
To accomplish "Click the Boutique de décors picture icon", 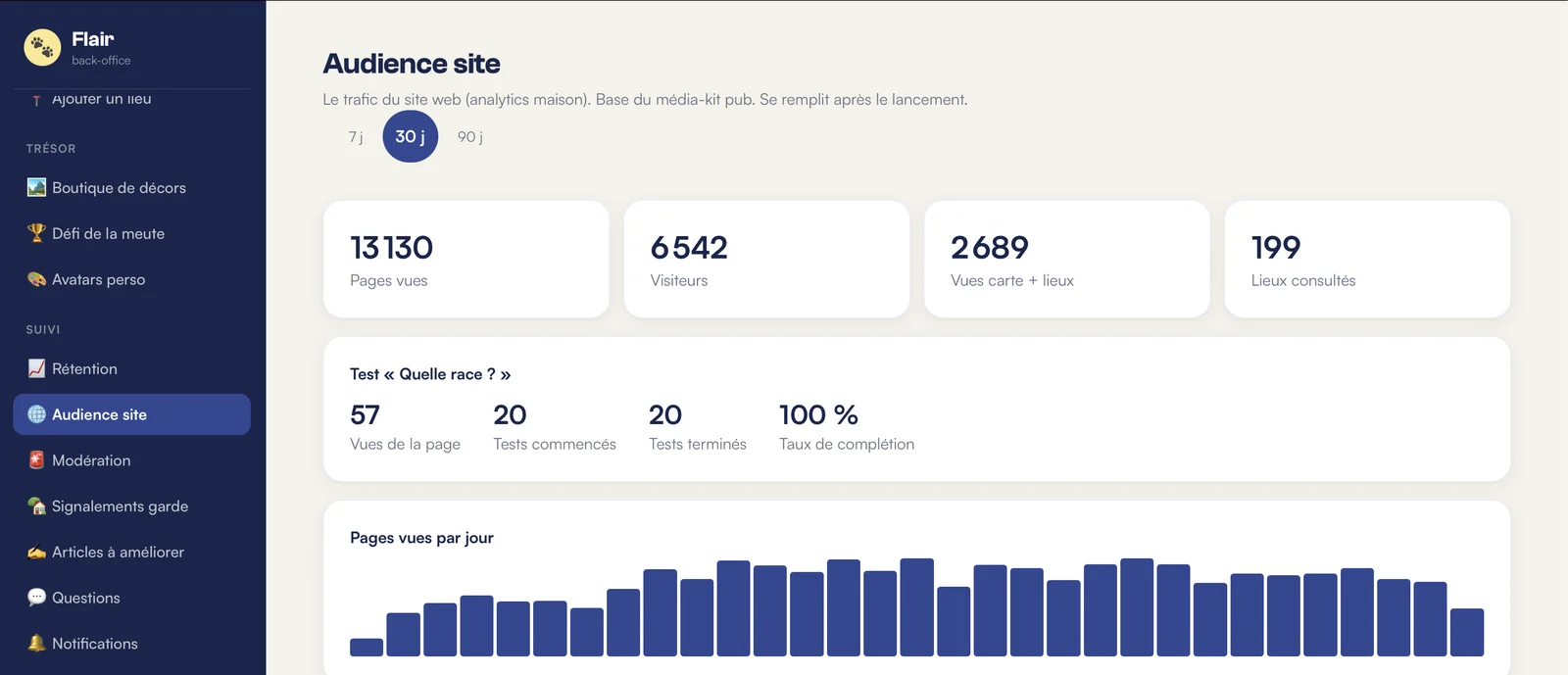I will [x=36, y=187].
